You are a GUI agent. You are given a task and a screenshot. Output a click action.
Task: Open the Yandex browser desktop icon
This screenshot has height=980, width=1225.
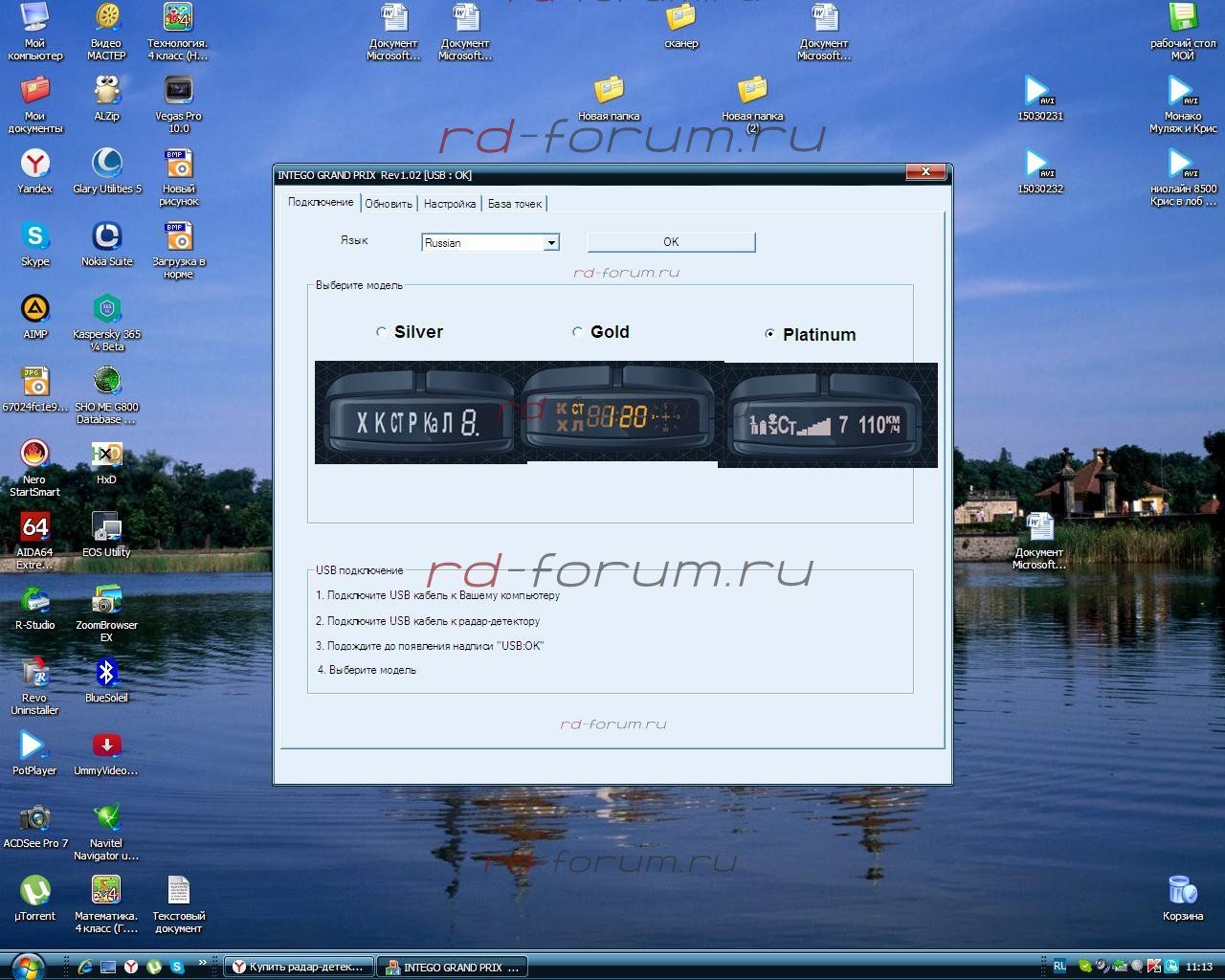click(35, 165)
